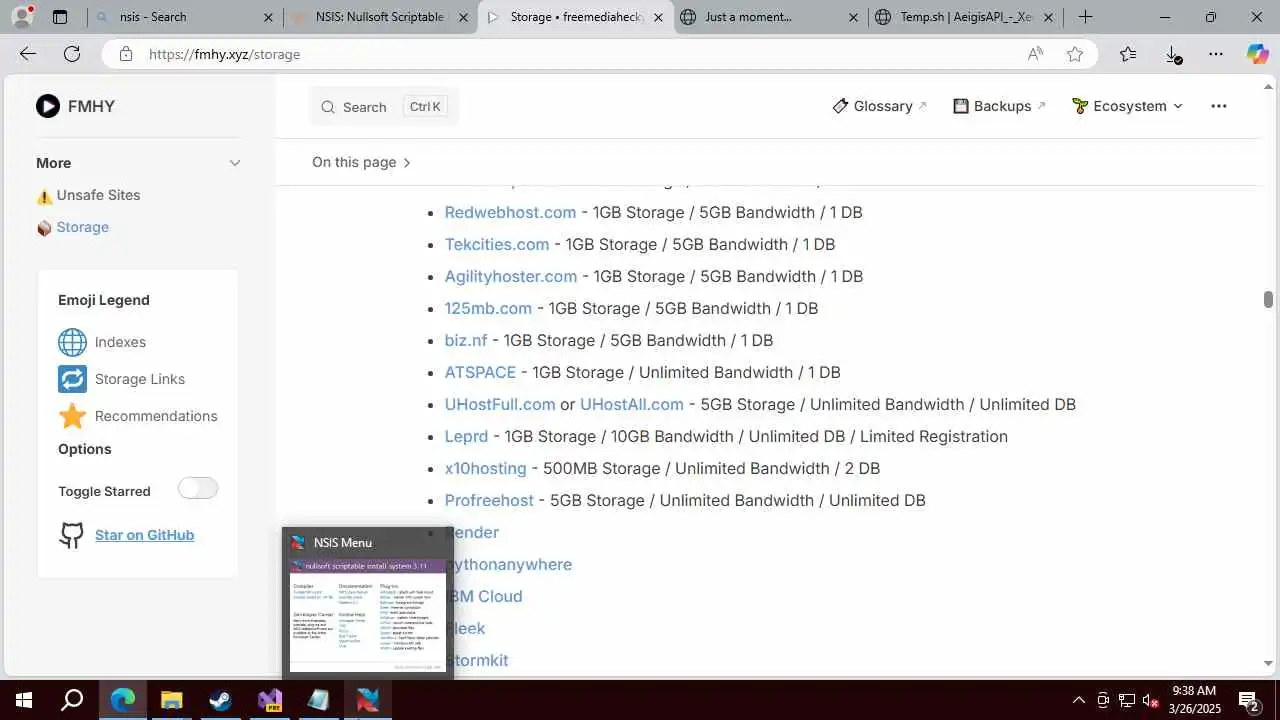The image size is (1280, 720).
Task: Open the extra navigation three-dots menu
Action: coord(1218,106)
